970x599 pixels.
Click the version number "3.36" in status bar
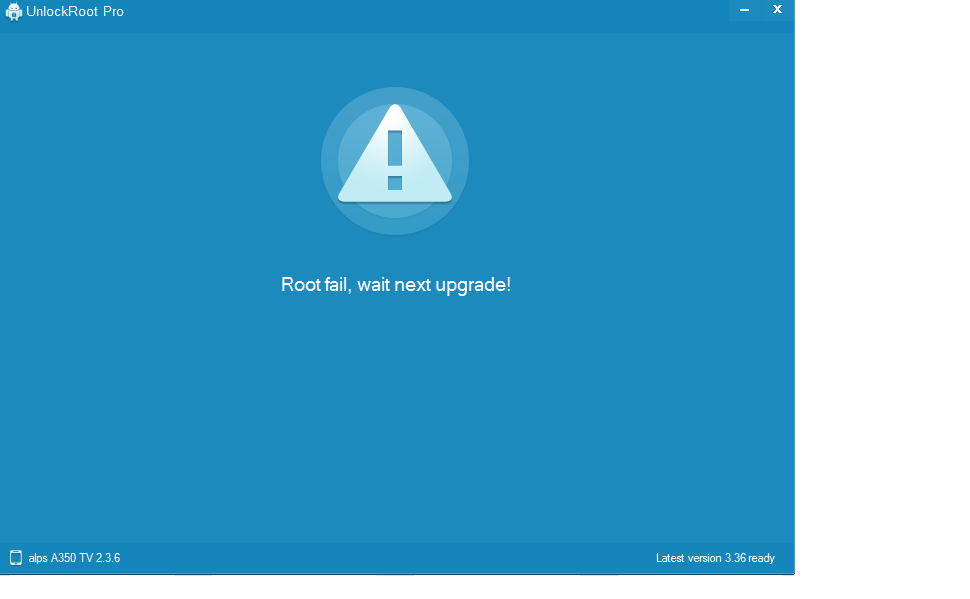tap(736, 558)
